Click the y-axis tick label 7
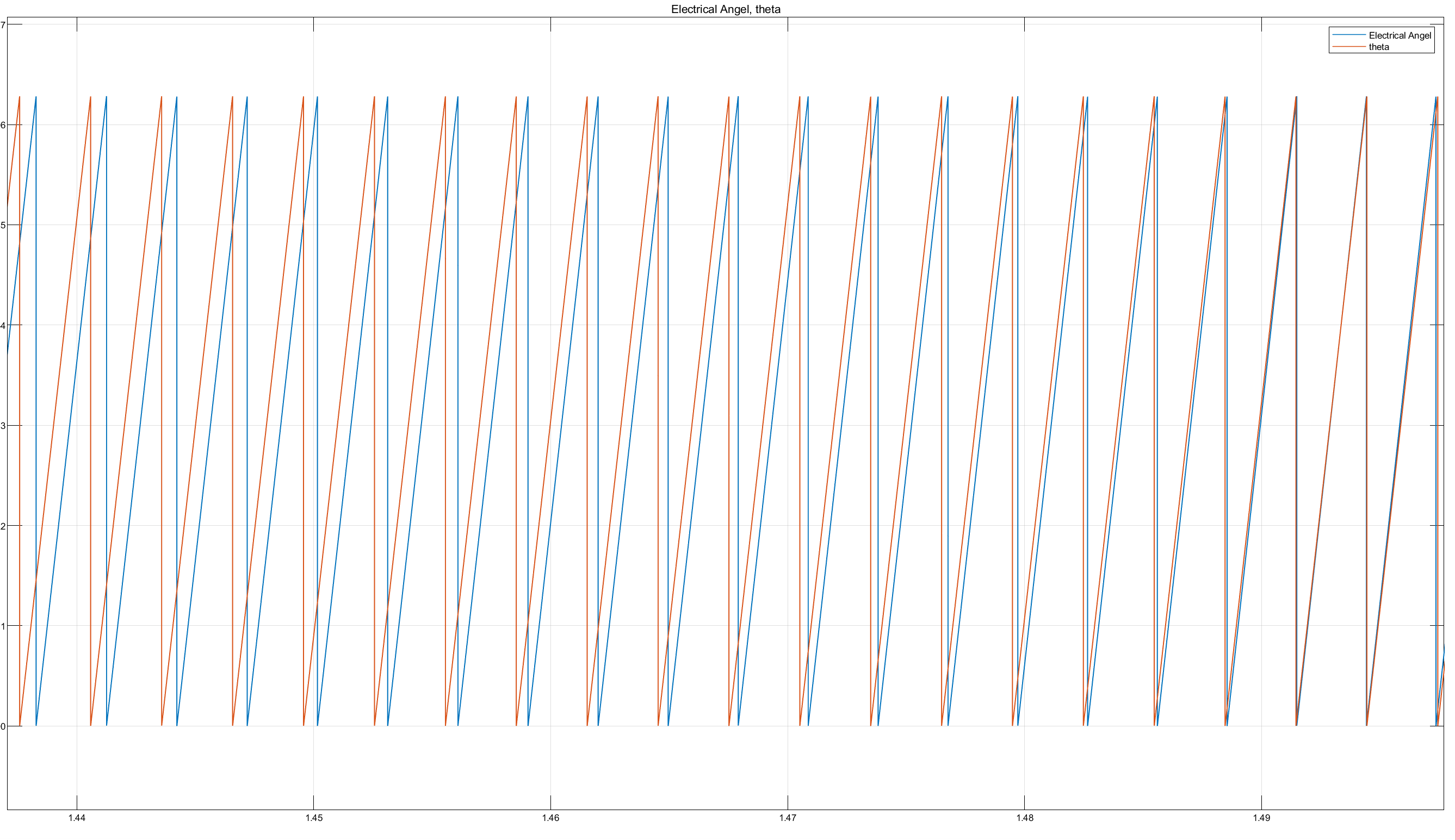Viewport: 1455px width, 840px height. tap(3, 25)
